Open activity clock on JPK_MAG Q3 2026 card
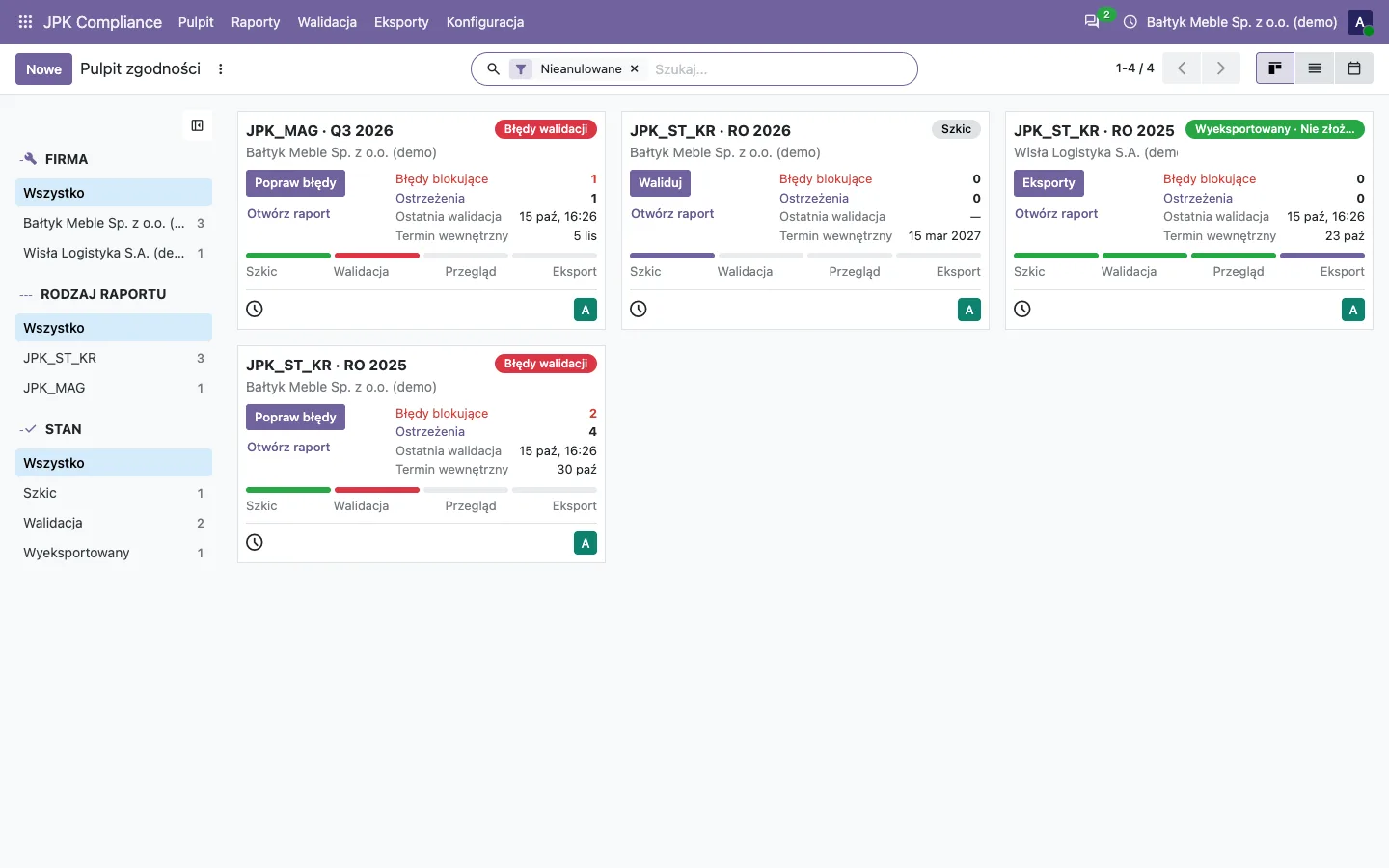Viewport: 1389px width, 868px height. (x=255, y=310)
